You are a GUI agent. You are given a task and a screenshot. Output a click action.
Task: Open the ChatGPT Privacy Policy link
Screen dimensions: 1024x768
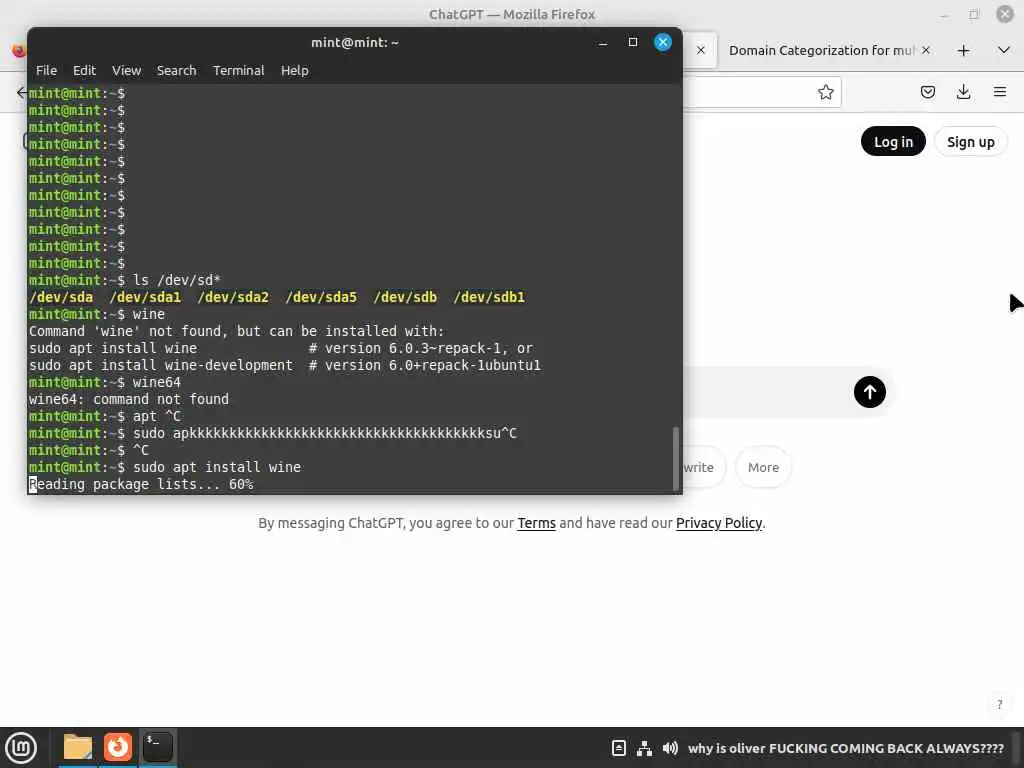pyautogui.click(x=718, y=523)
